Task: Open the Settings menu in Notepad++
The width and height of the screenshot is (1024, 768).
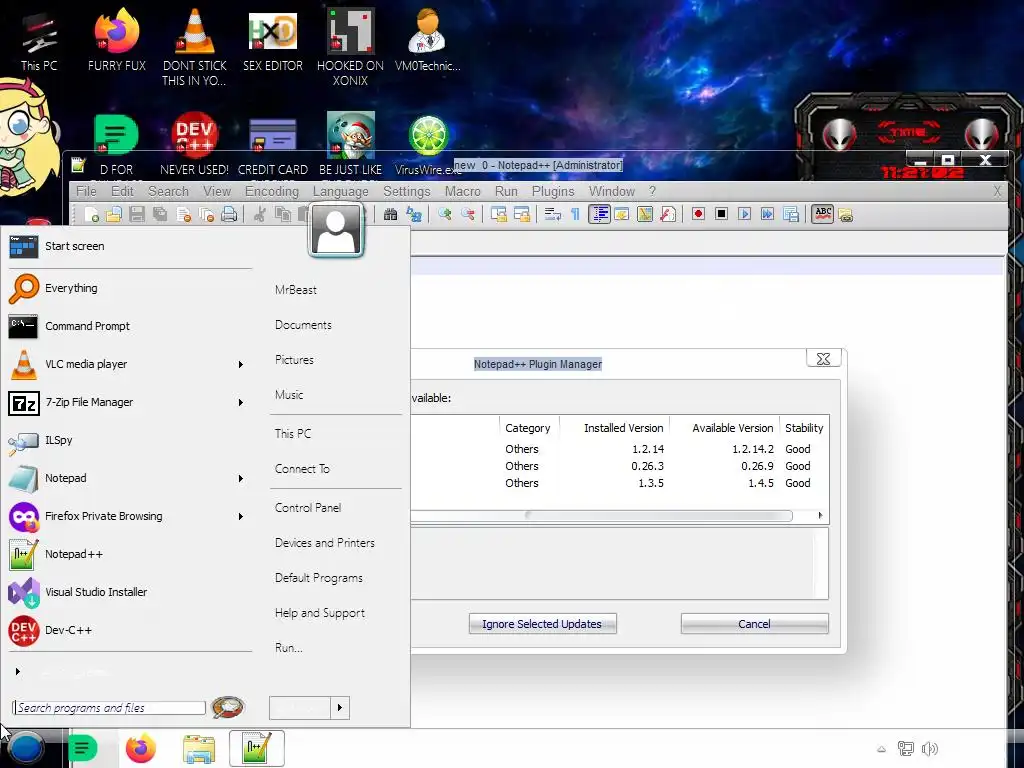Action: 406,191
